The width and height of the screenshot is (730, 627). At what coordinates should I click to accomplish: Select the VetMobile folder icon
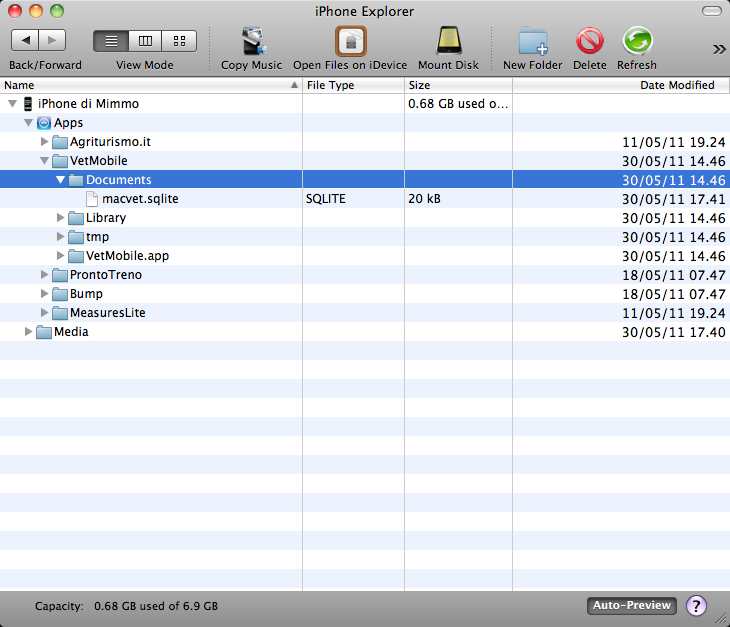(x=60, y=161)
